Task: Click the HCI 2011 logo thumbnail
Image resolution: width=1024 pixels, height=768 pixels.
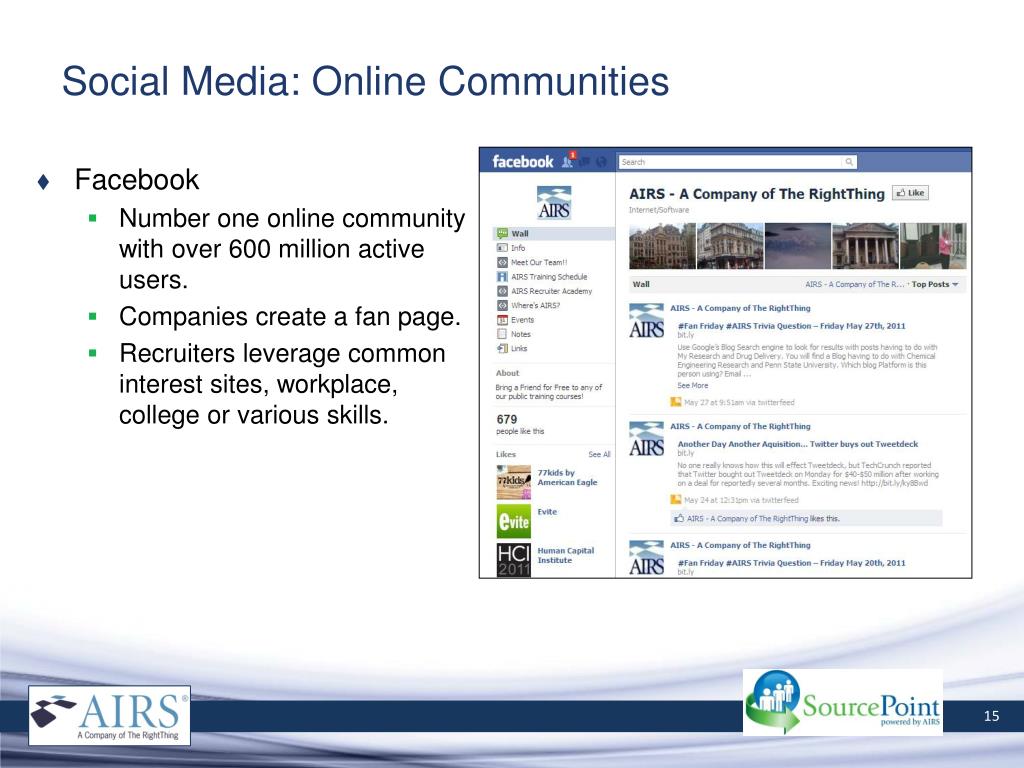Action: click(x=513, y=560)
